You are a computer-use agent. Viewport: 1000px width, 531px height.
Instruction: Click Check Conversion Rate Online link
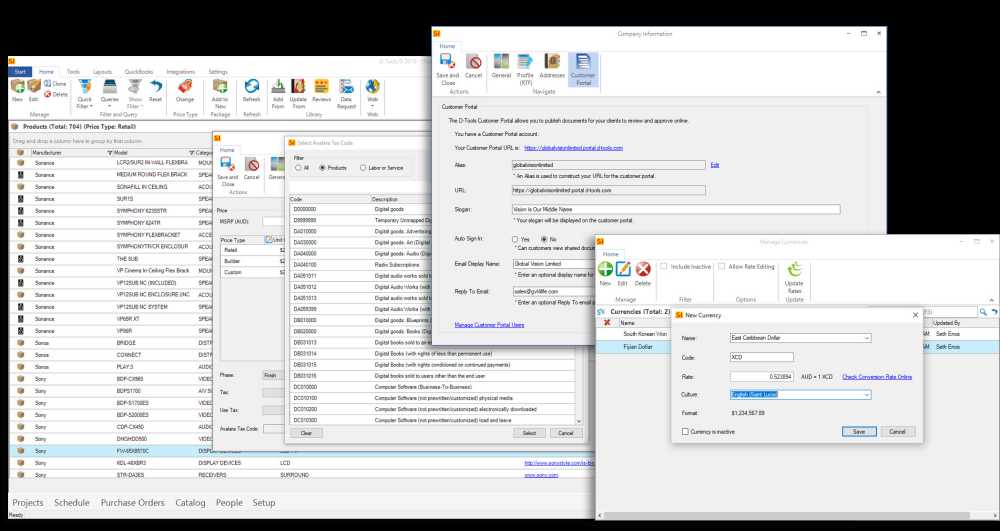click(x=877, y=377)
